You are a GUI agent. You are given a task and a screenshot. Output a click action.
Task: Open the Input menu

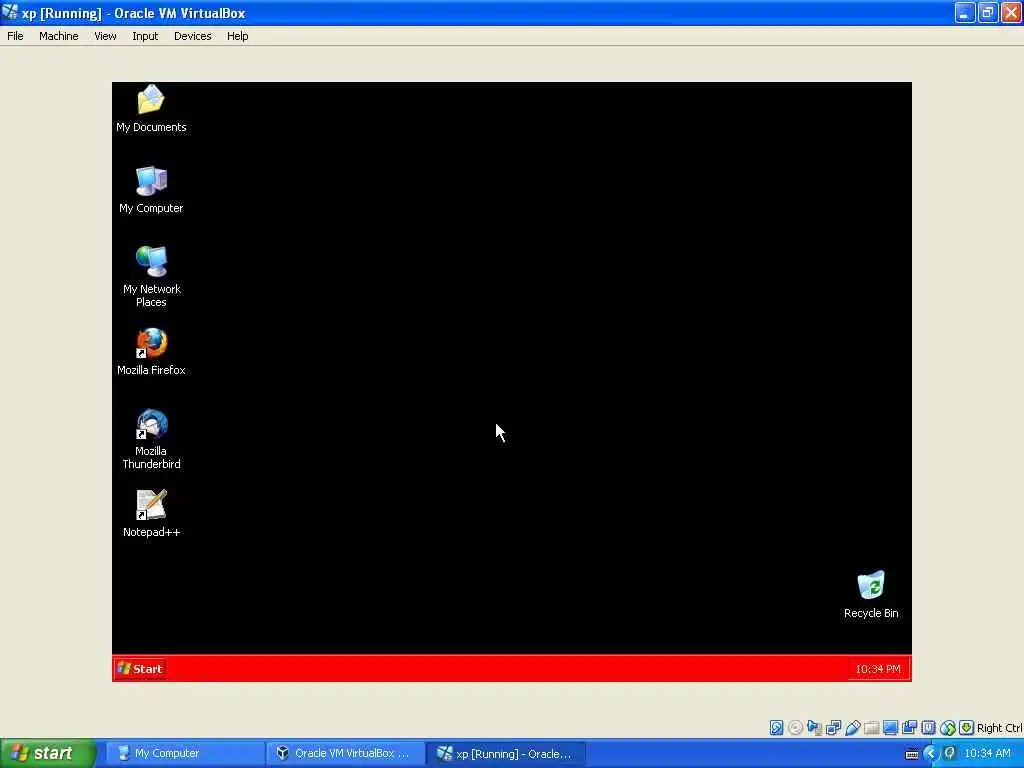pos(145,36)
